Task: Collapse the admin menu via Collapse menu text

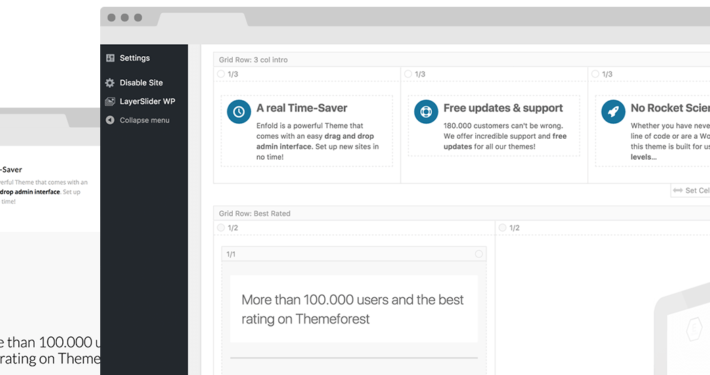Action: tap(144, 120)
